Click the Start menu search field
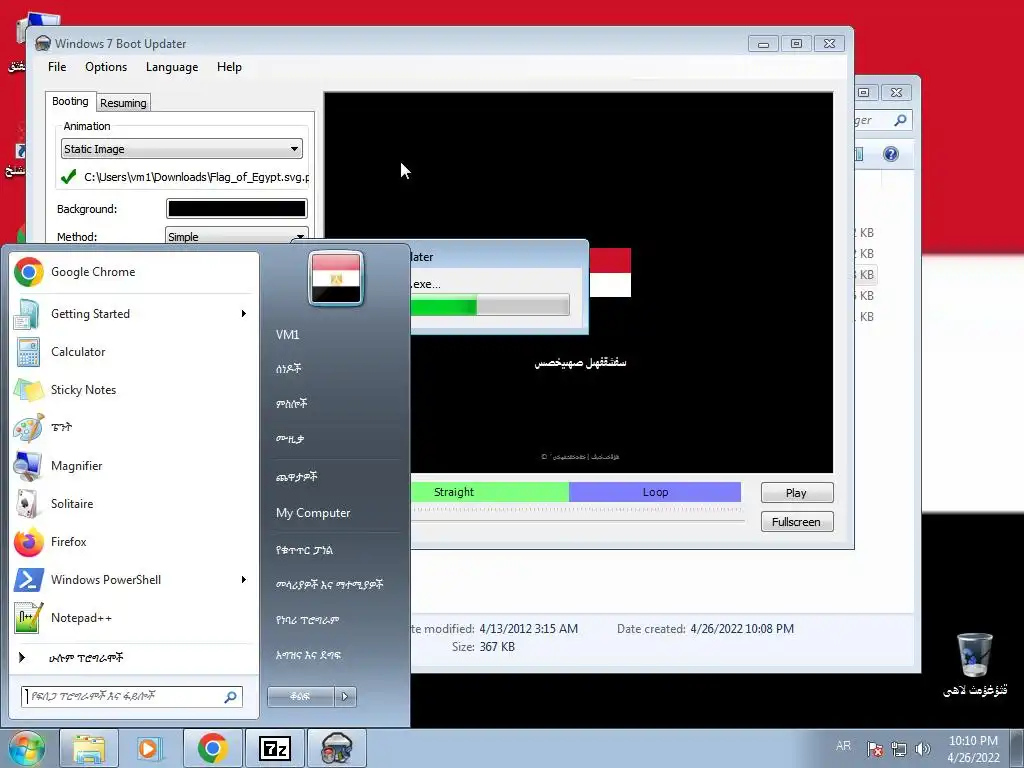 [x=131, y=697]
